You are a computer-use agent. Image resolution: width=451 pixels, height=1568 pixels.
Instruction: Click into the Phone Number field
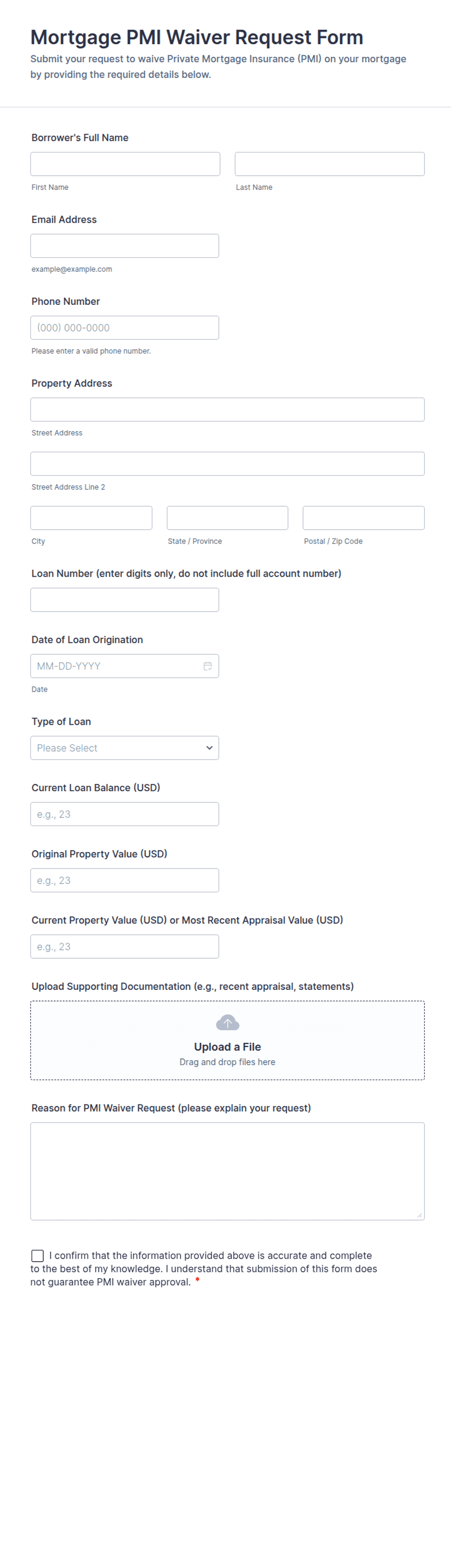pos(125,328)
